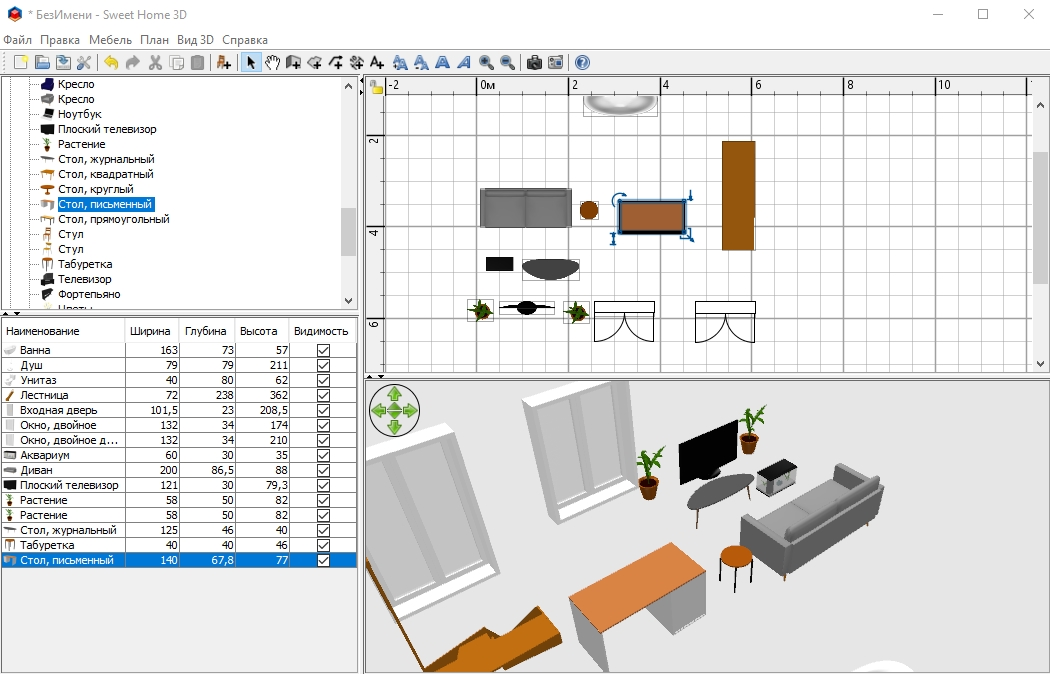Paste from the clipboard
This screenshot has width=1050, height=674.
(198, 62)
